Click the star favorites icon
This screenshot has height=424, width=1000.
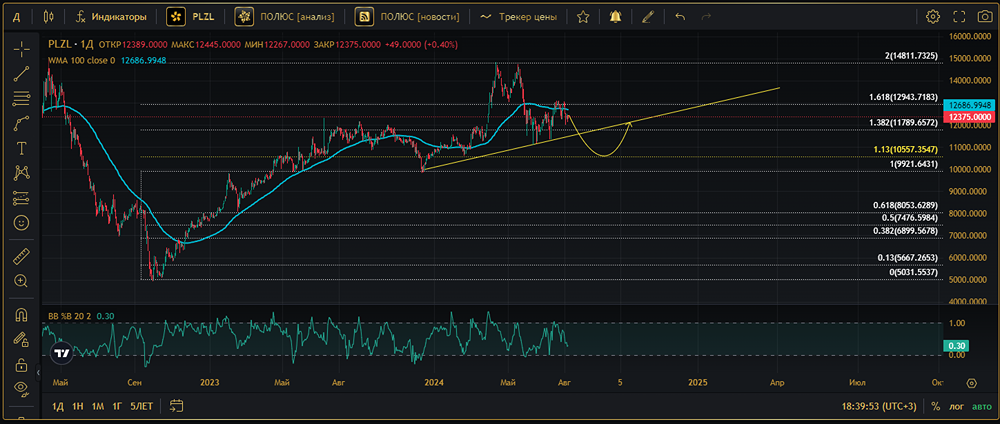582,17
